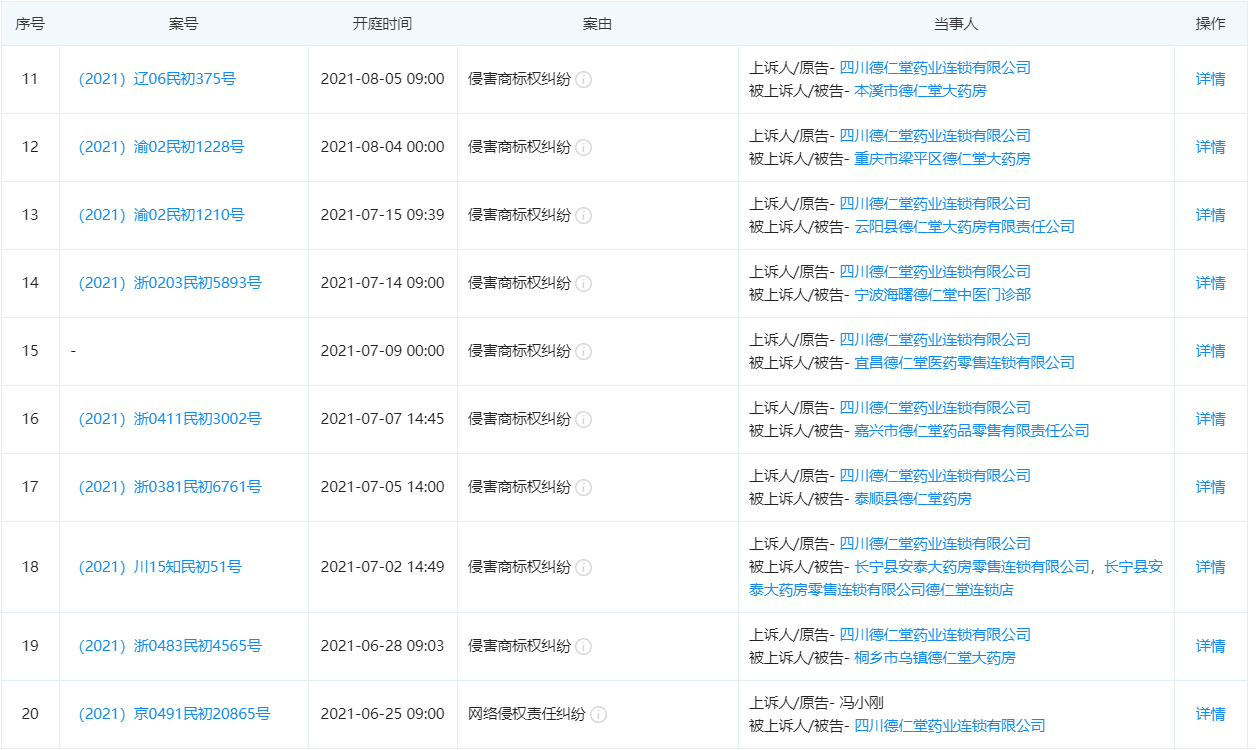The height and width of the screenshot is (750, 1256).
Task: Open case (2021) 浙0483民初4565号
Action: 170,646
